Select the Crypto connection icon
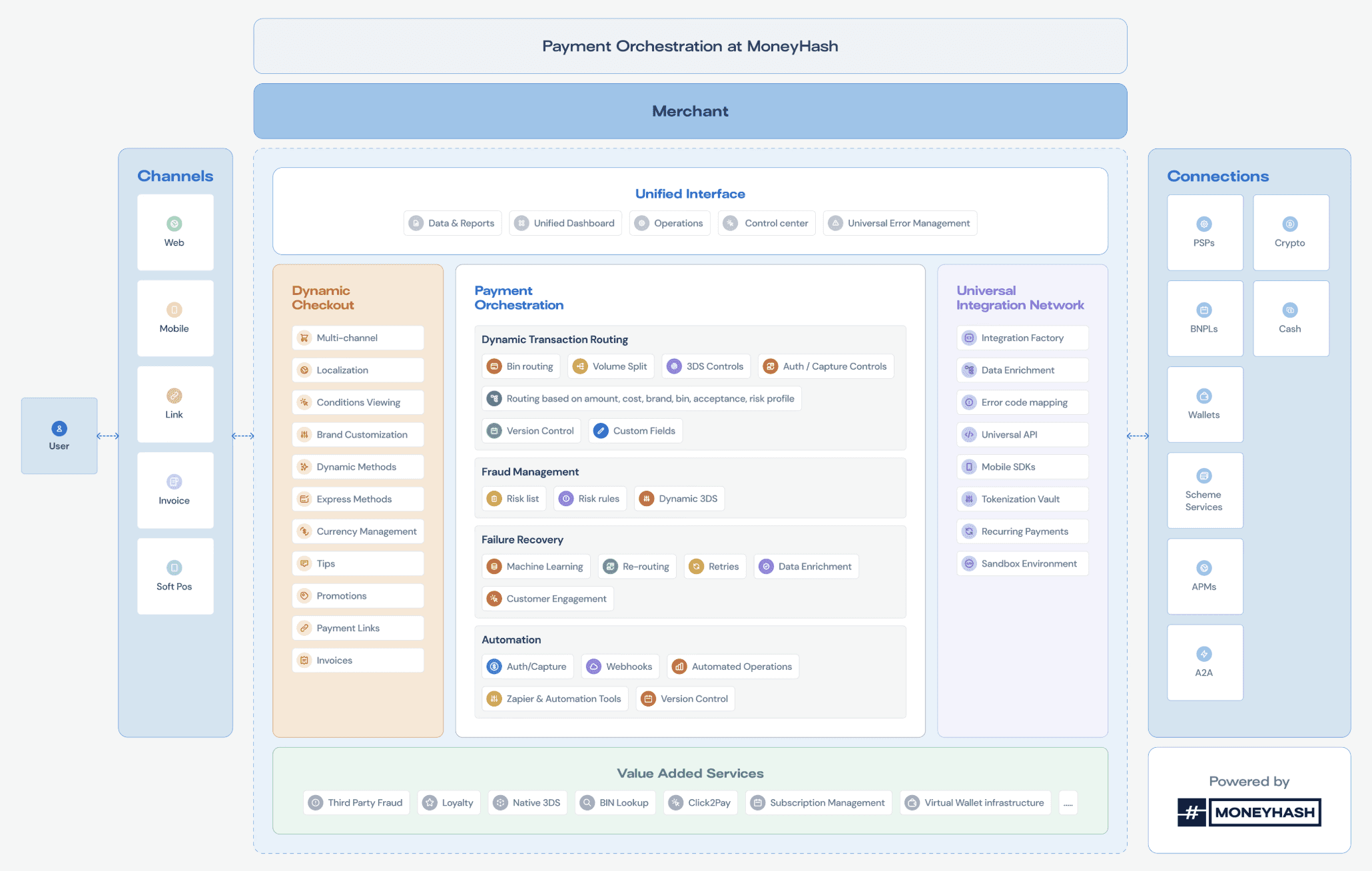 (x=1290, y=224)
